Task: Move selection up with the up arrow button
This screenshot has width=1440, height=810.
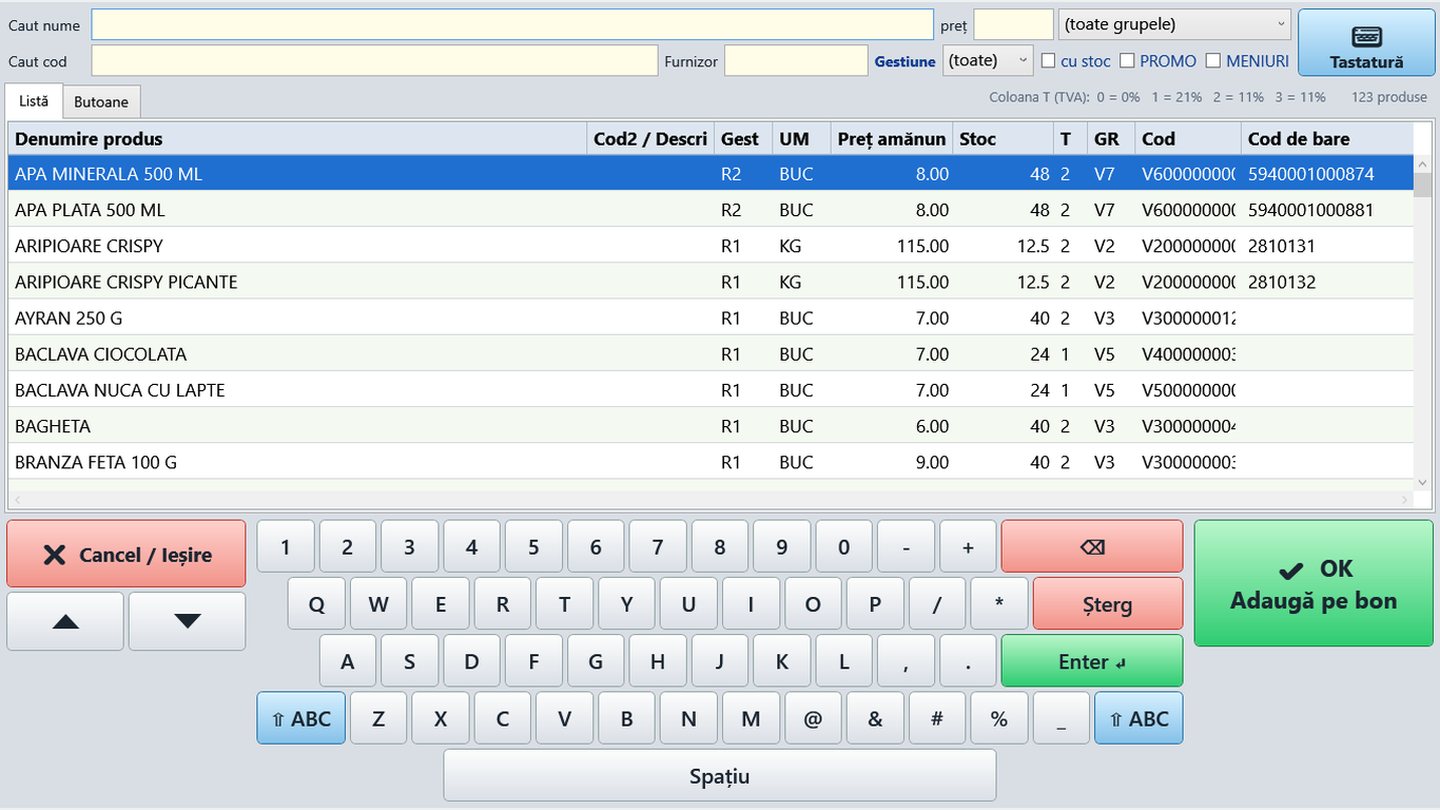Action: (x=65, y=621)
